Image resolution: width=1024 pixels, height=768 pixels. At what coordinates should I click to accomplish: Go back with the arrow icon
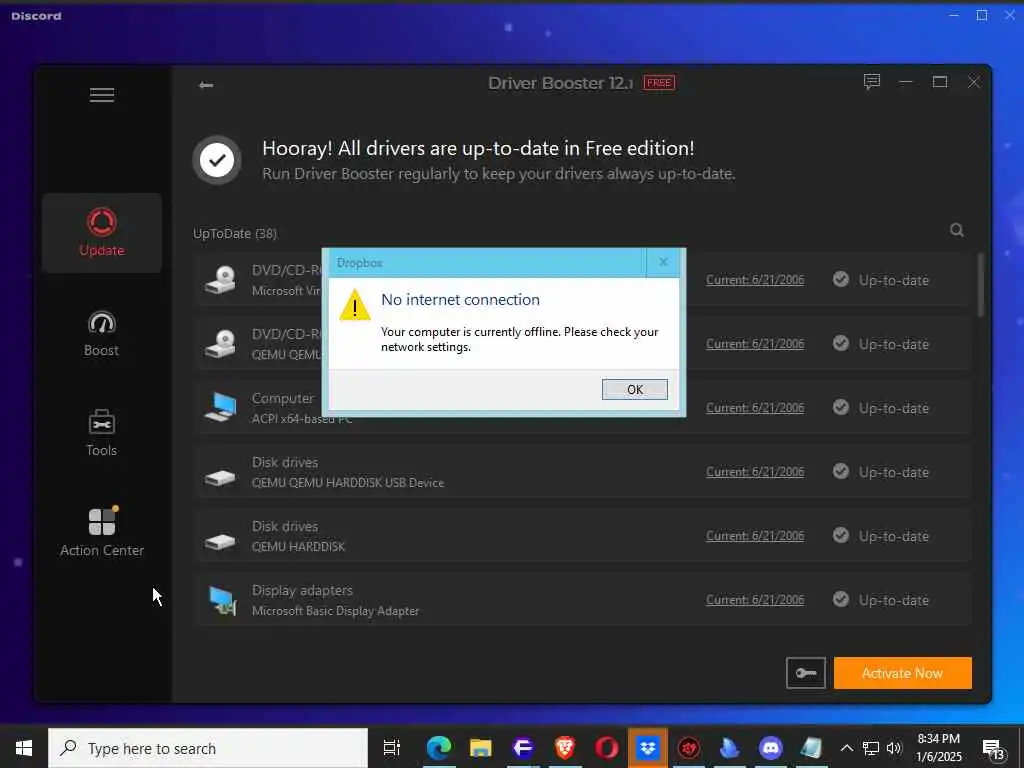(x=206, y=85)
